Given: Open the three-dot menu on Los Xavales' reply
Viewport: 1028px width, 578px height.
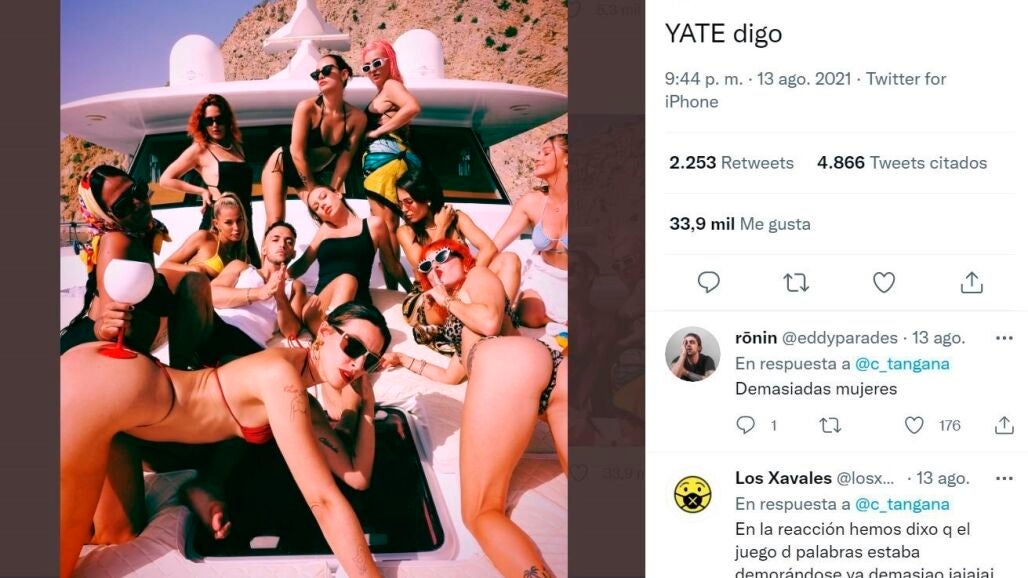Looking at the screenshot, I should 1004,478.
